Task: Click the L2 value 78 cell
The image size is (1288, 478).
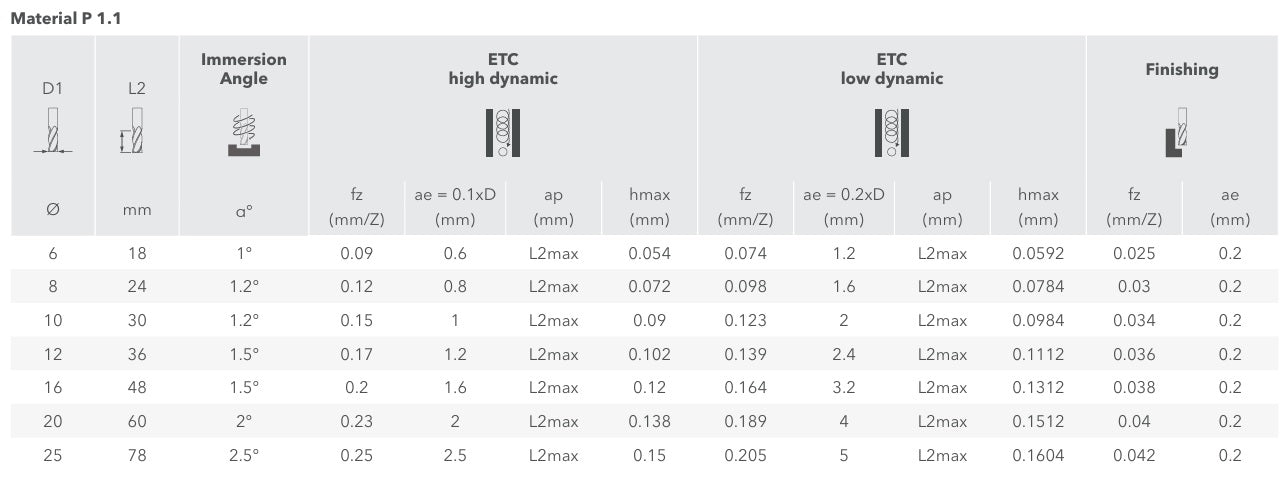Action: pyautogui.click(x=137, y=455)
